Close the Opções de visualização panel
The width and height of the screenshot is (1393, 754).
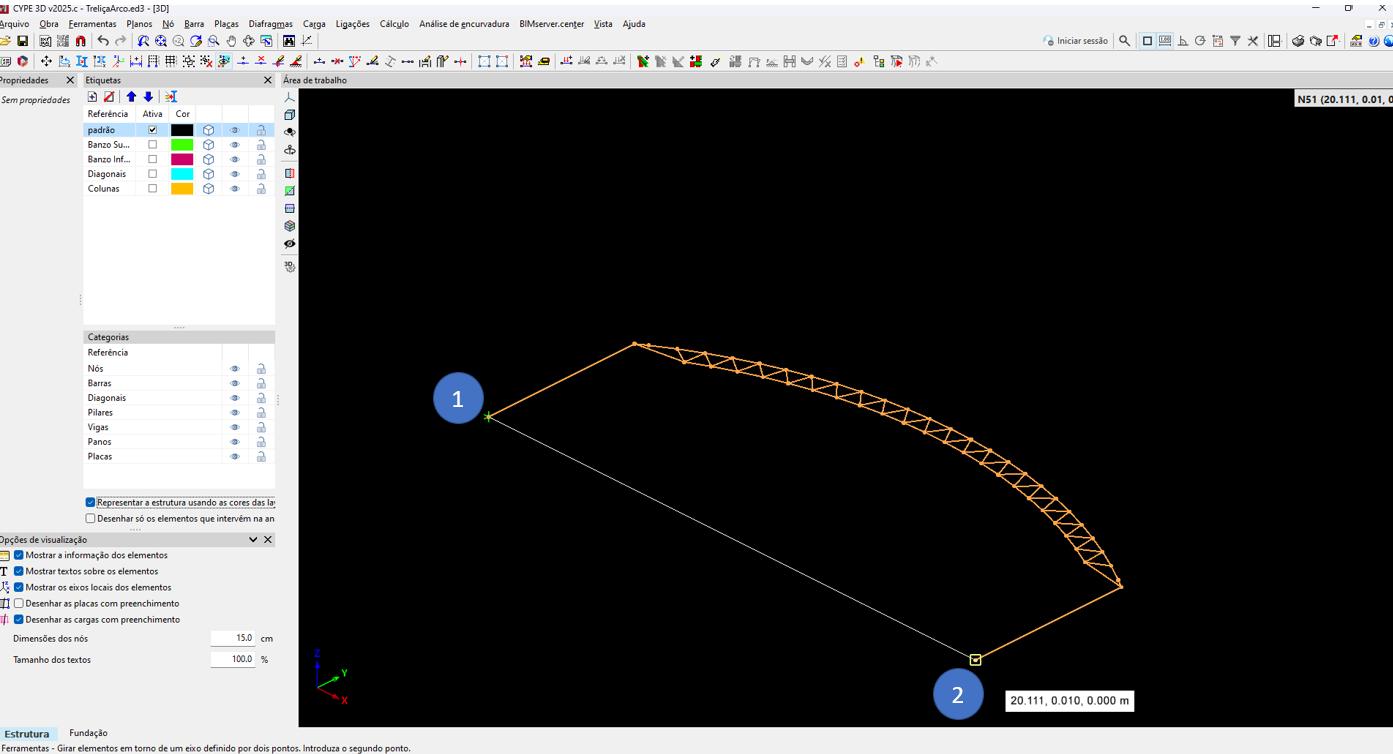click(x=268, y=540)
